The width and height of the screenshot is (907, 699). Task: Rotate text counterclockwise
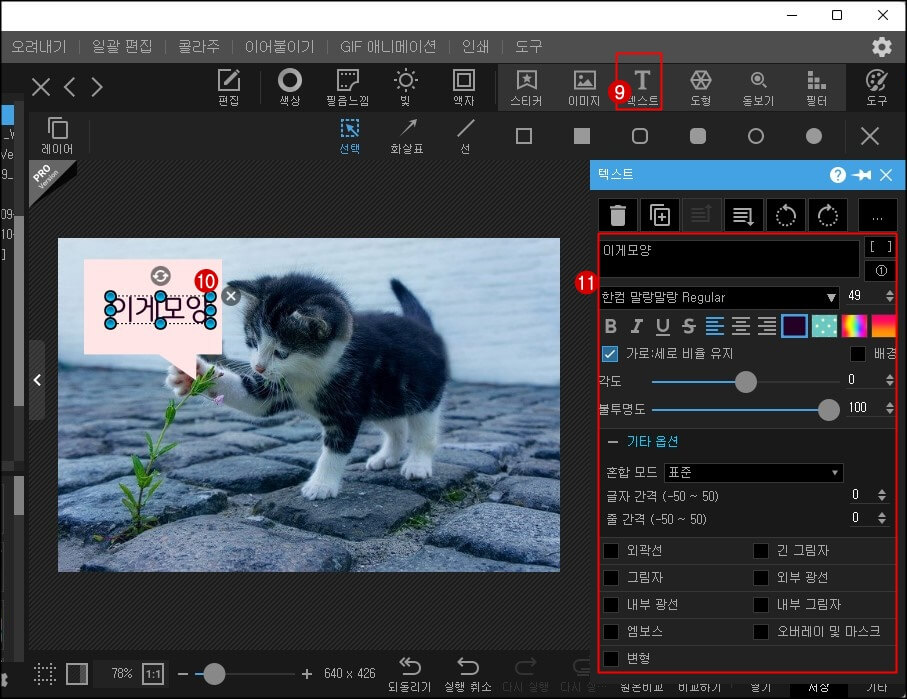786,215
